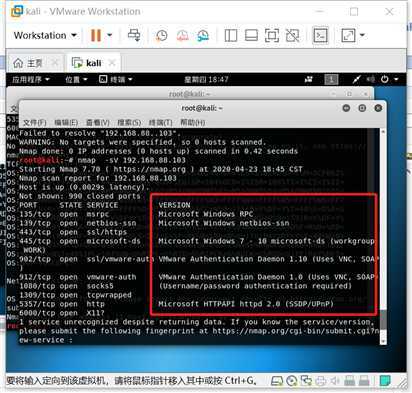Click the CD/DVD drive status icon

[x=292, y=381]
